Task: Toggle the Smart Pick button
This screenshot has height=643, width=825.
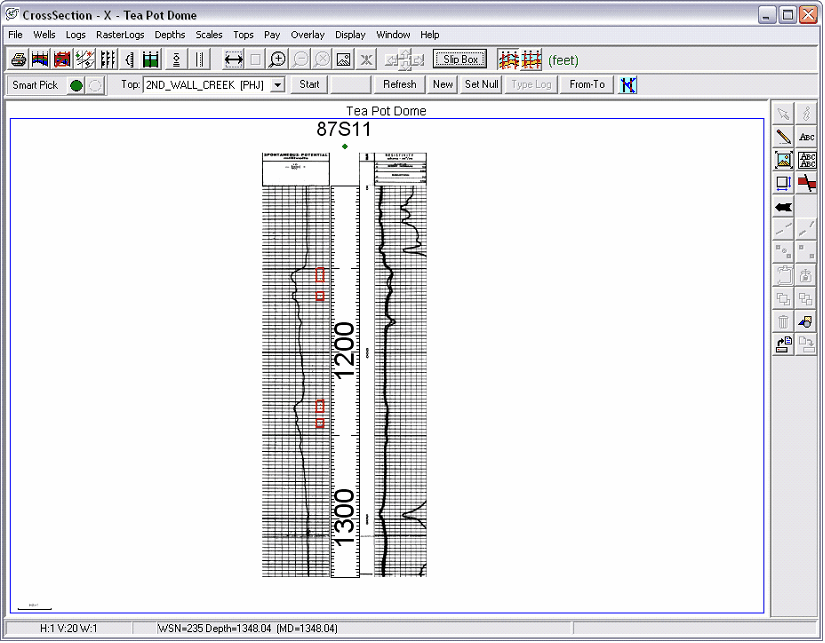Action: 35,85
